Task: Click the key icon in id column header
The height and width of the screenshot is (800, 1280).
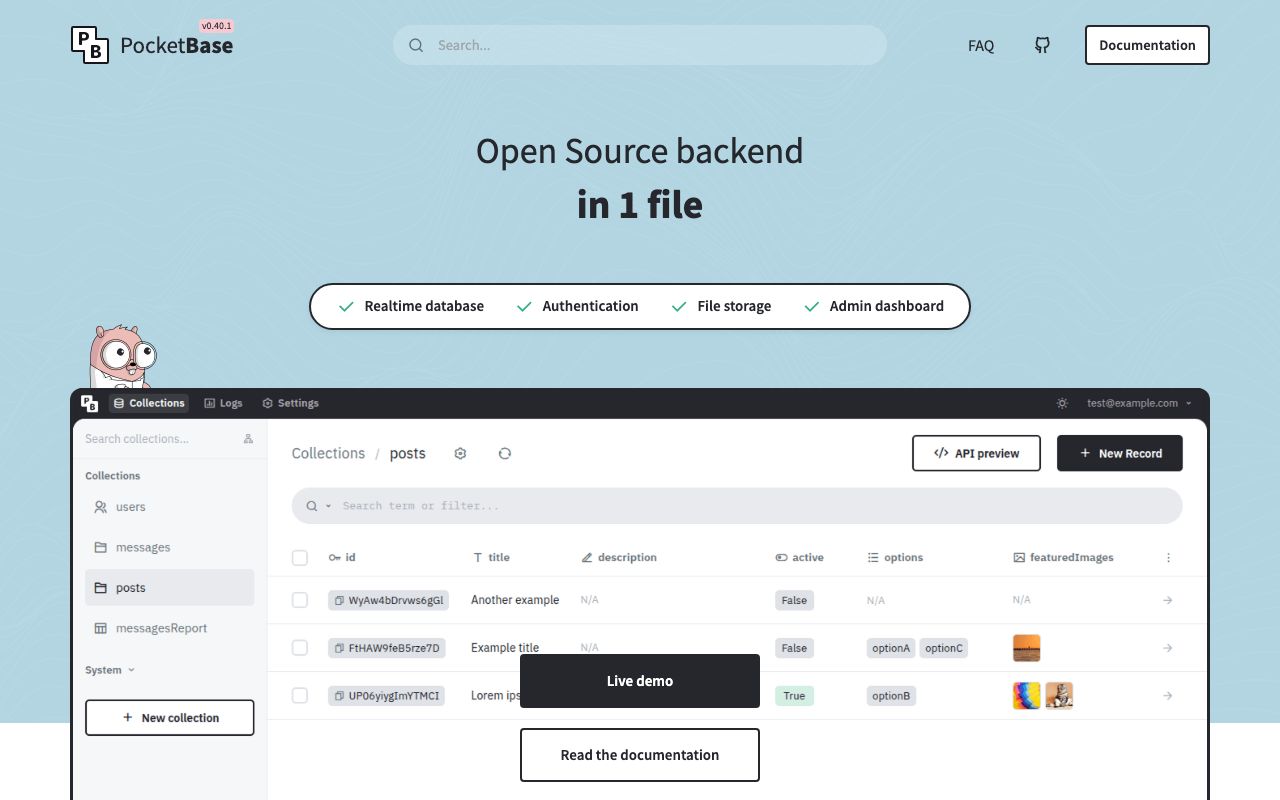Action: pos(335,558)
